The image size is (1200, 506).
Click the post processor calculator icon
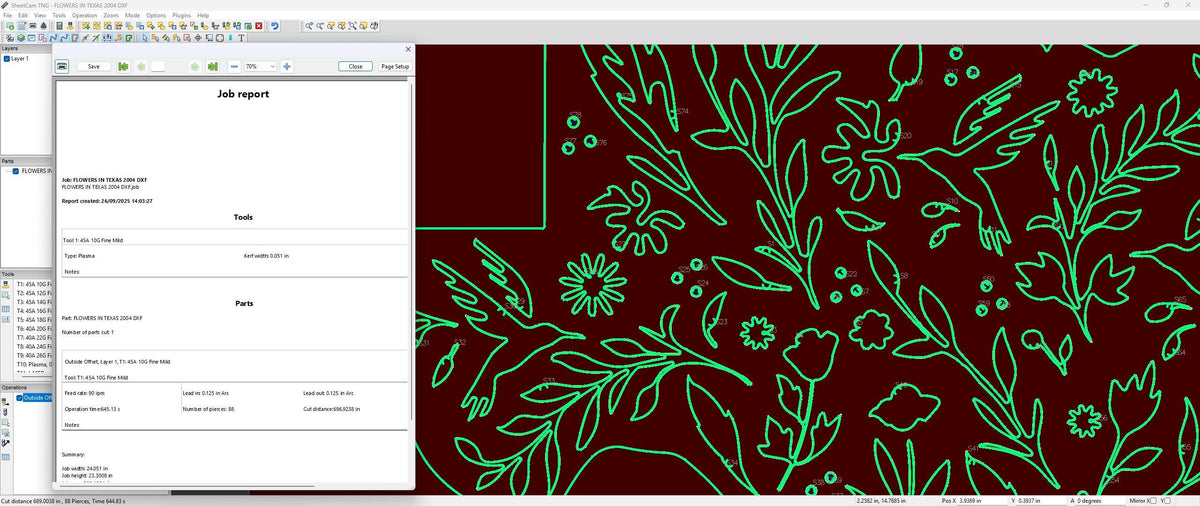coord(59,26)
